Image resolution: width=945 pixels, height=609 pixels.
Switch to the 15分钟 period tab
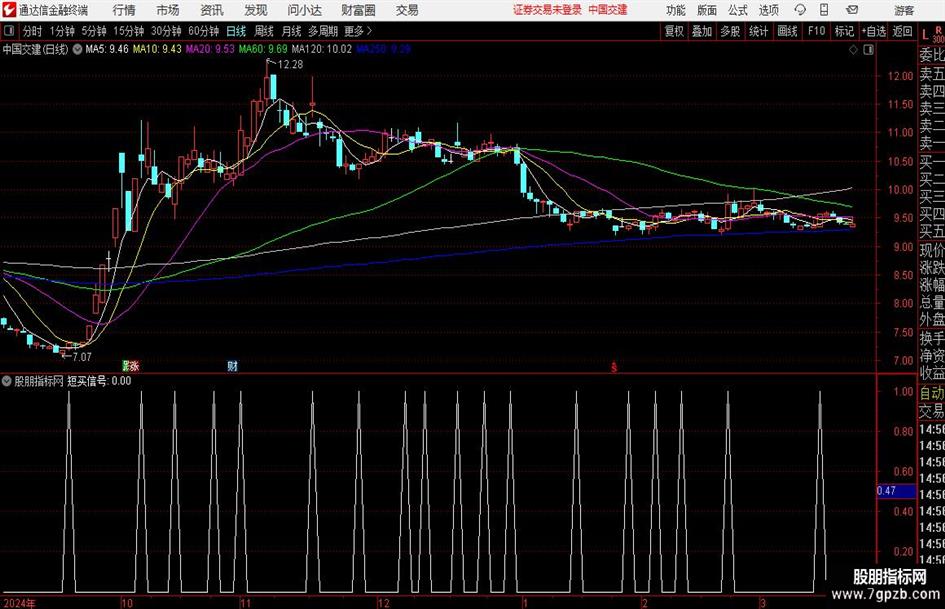[x=129, y=31]
